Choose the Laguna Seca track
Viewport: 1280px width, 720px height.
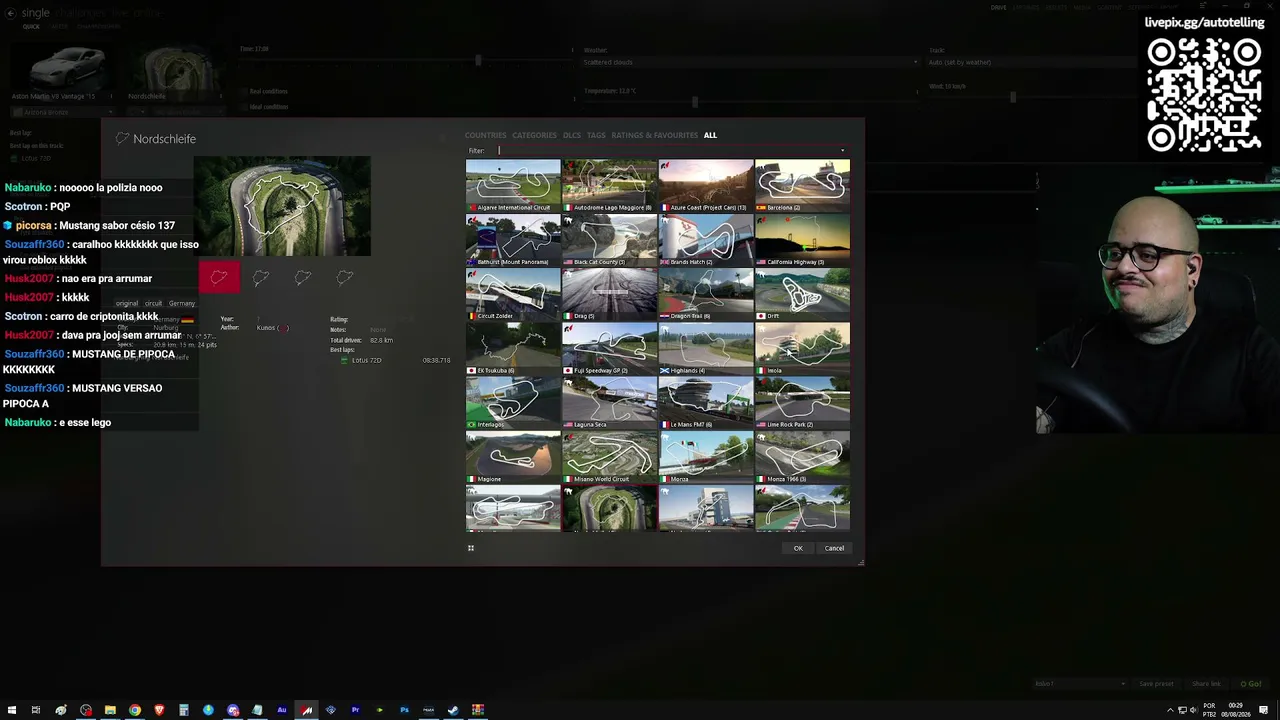pos(609,403)
